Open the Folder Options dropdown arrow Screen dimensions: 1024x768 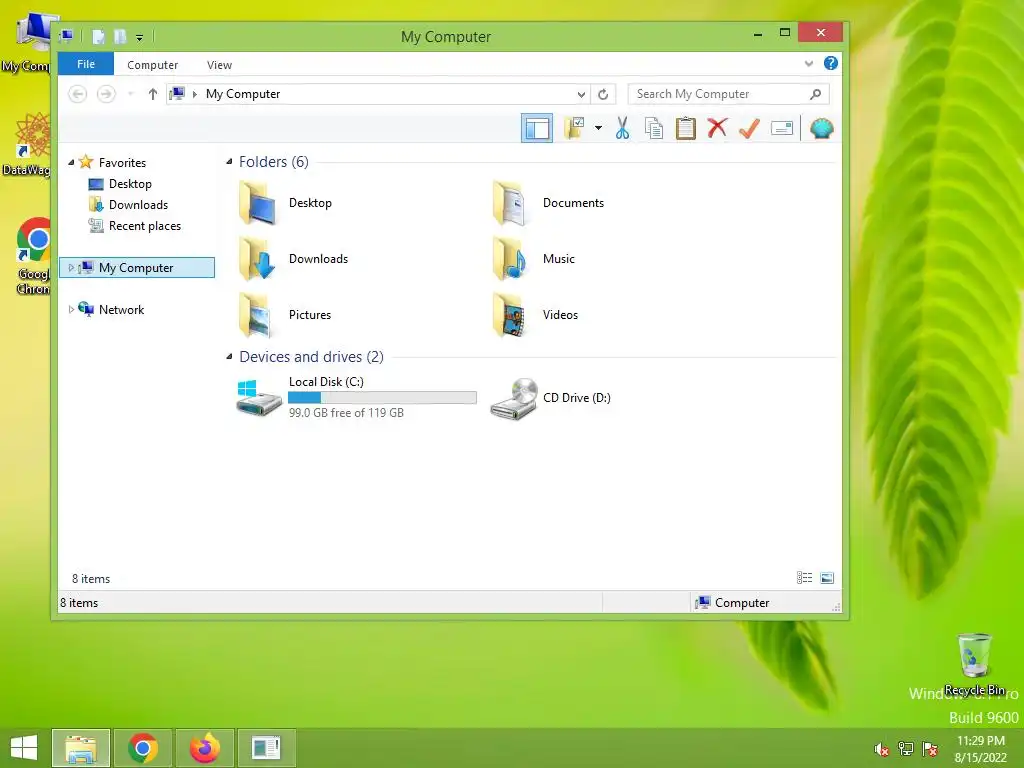pos(598,128)
